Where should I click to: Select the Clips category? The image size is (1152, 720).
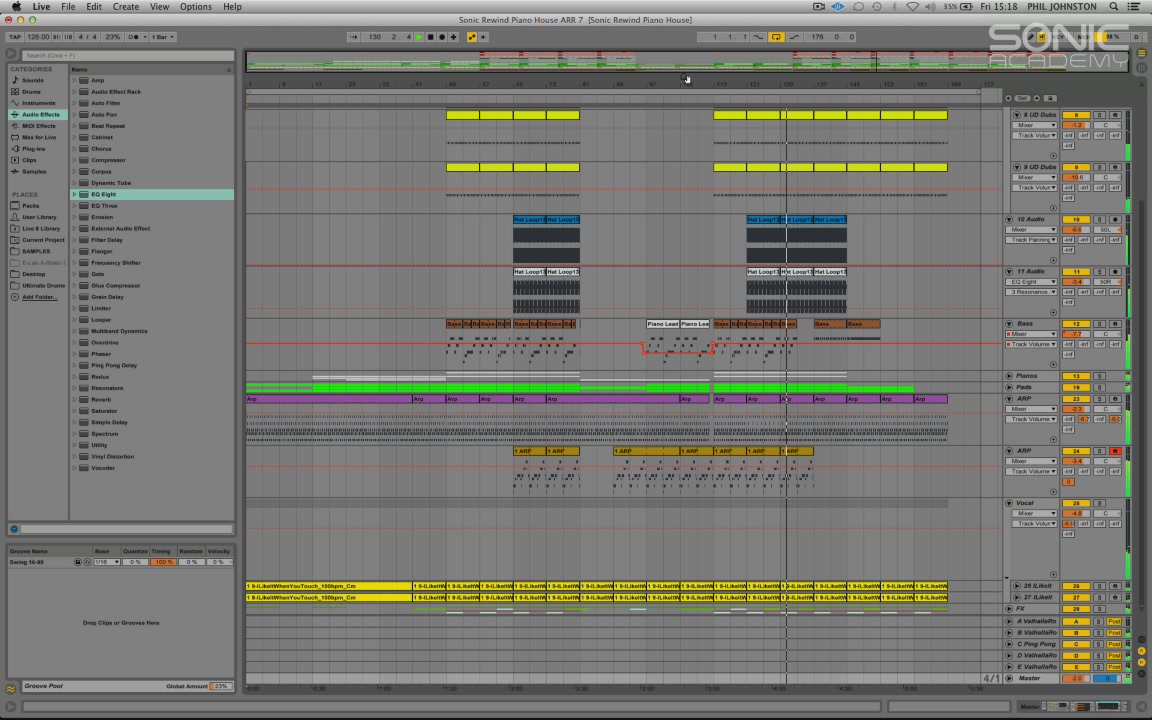coord(29,160)
